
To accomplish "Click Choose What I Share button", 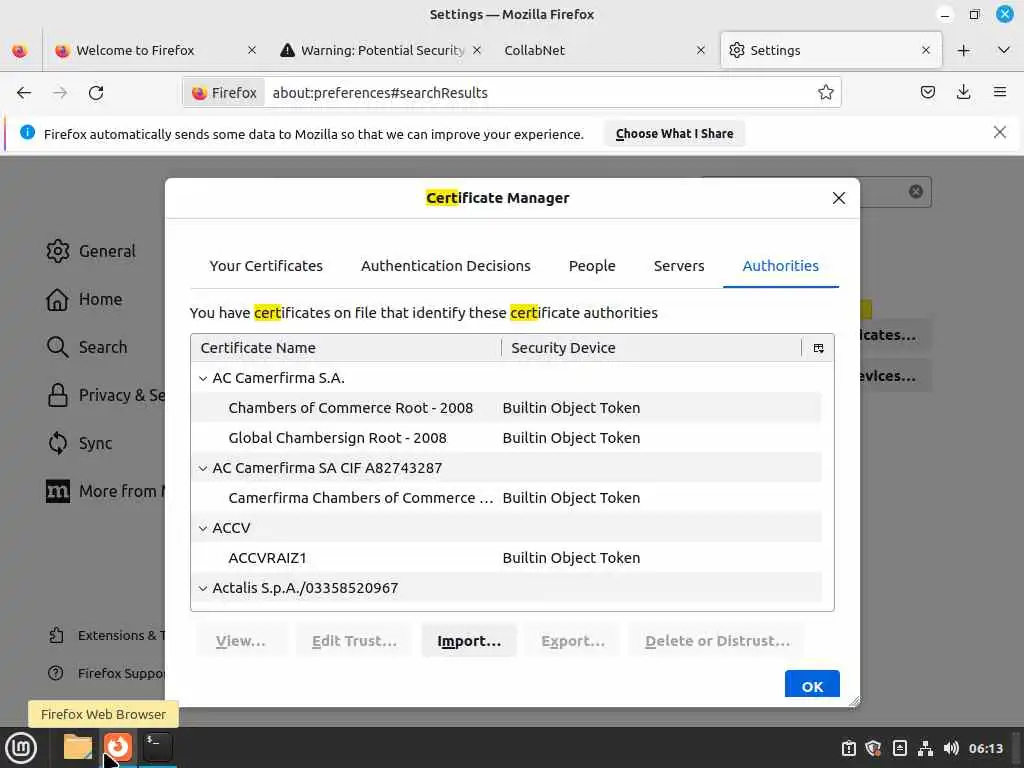I will click(x=675, y=133).
